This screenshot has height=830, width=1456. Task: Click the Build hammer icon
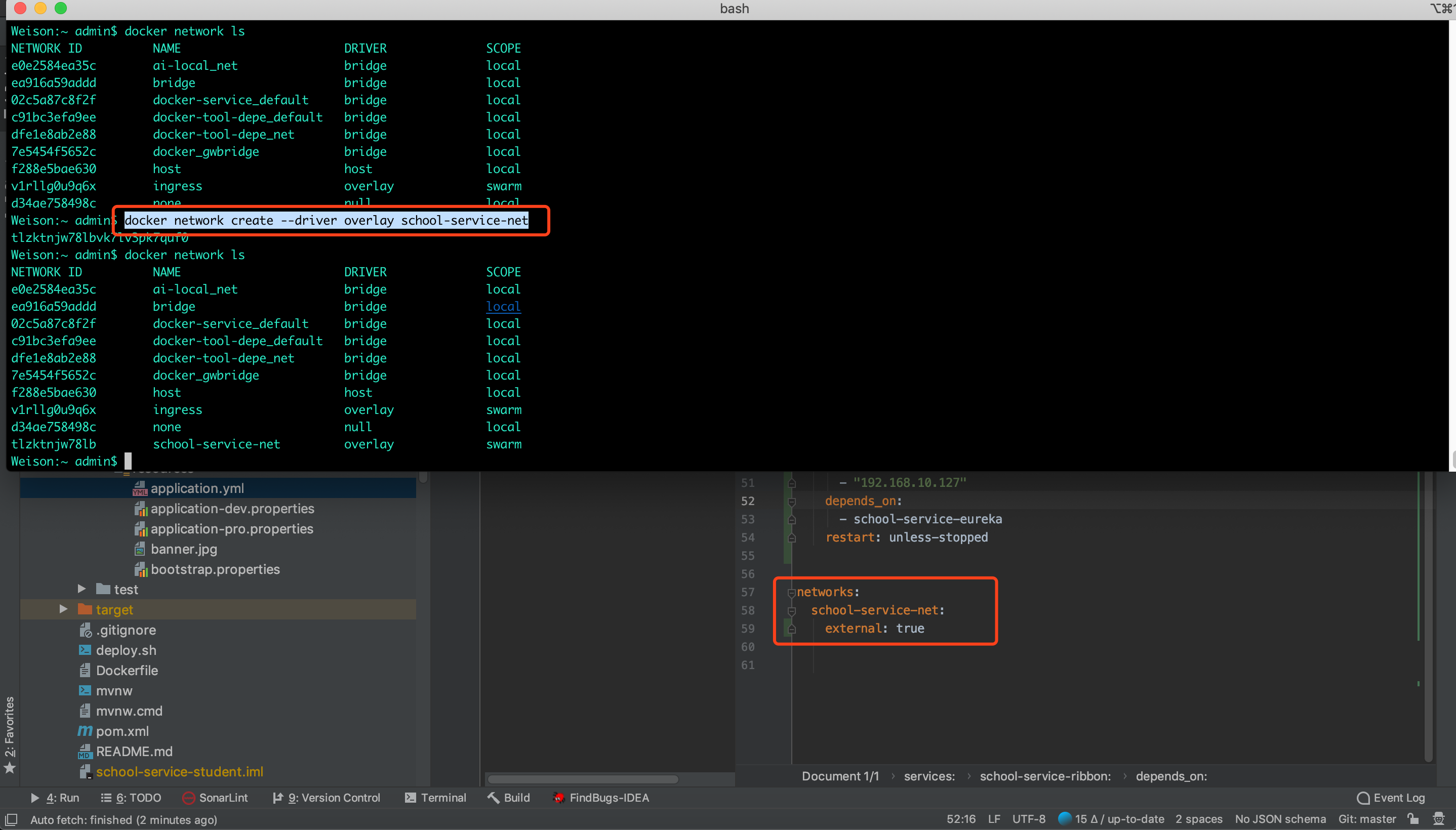click(493, 798)
